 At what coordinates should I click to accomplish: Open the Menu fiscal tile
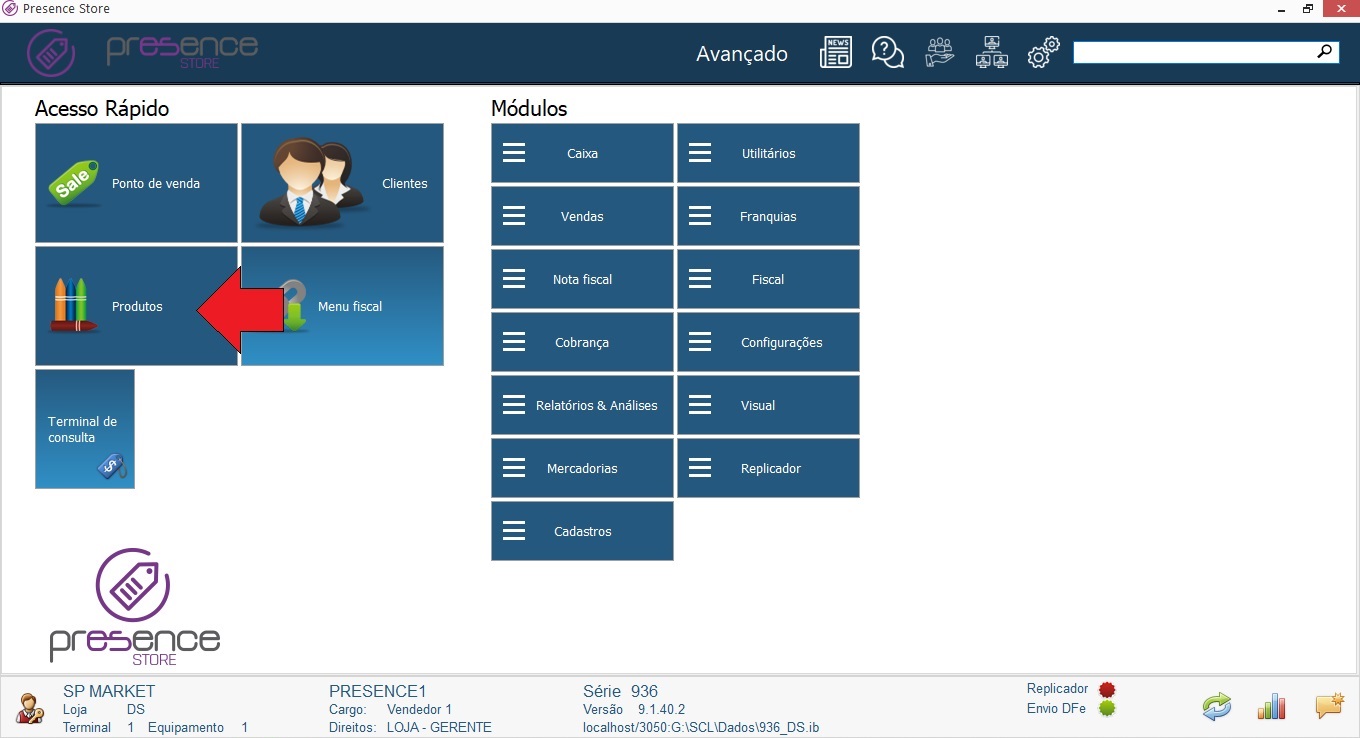point(342,306)
